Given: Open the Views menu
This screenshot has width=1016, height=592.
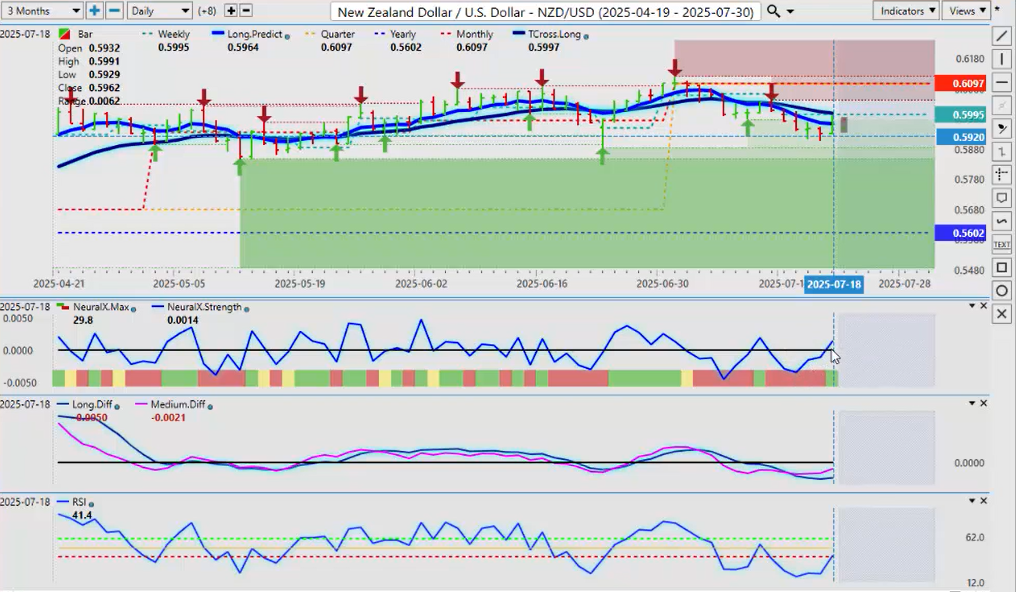Looking at the screenshot, I should (966, 11).
